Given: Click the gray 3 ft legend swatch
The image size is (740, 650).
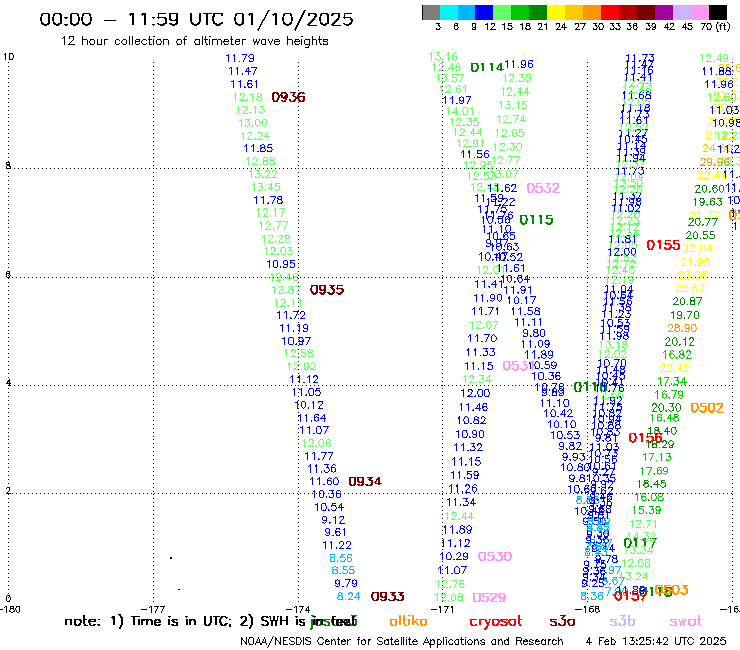Looking at the screenshot, I should point(431,12).
